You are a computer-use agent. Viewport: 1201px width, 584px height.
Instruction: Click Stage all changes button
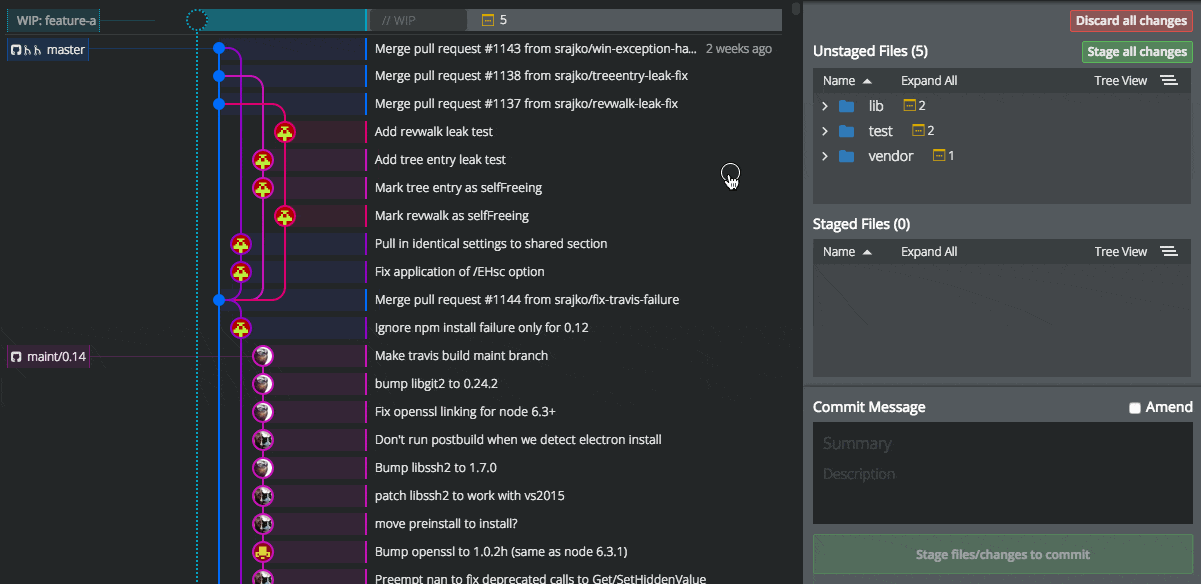coord(1137,52)
